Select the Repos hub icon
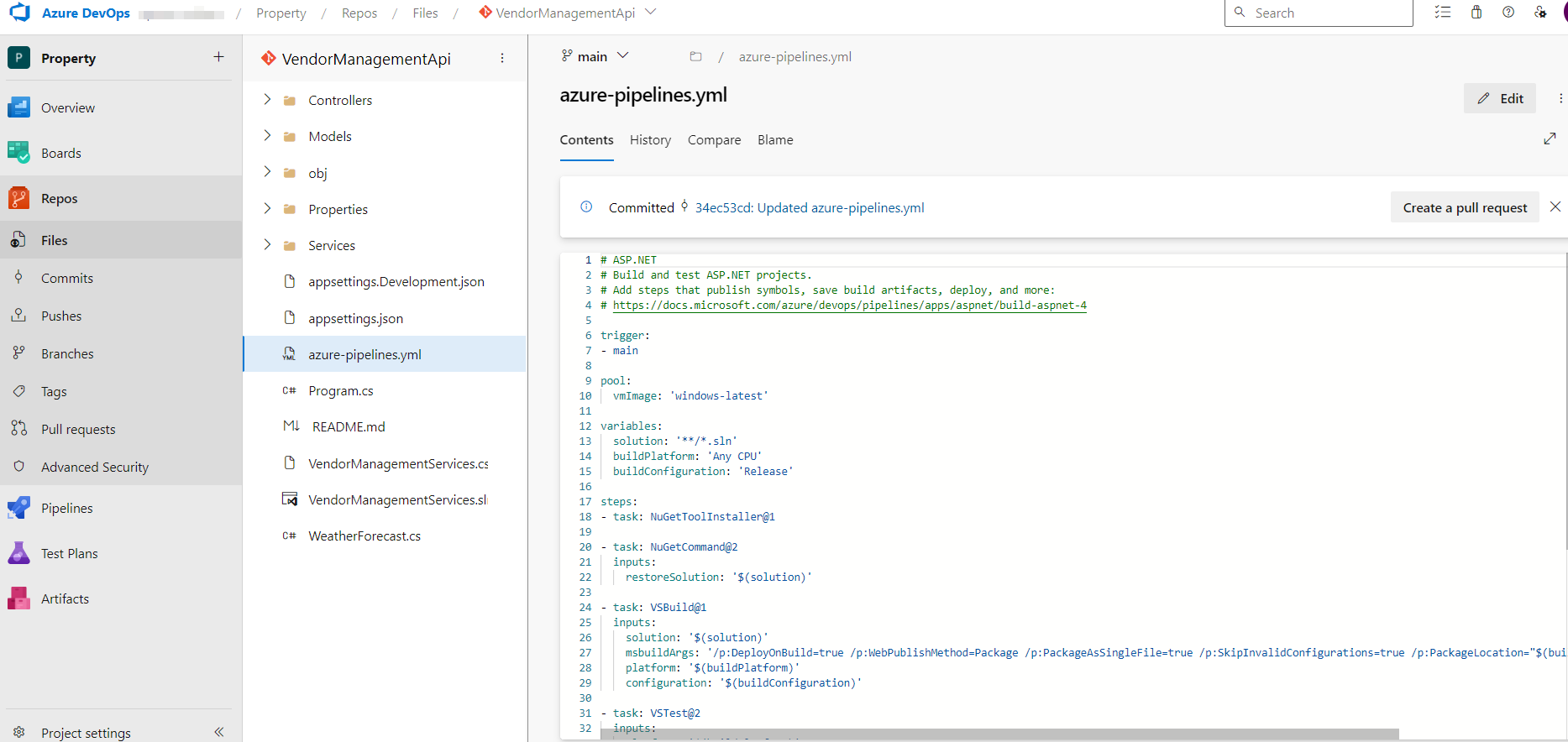This screenshot has height=742, width=1568. pyautogui.click(x=18, y=198)
